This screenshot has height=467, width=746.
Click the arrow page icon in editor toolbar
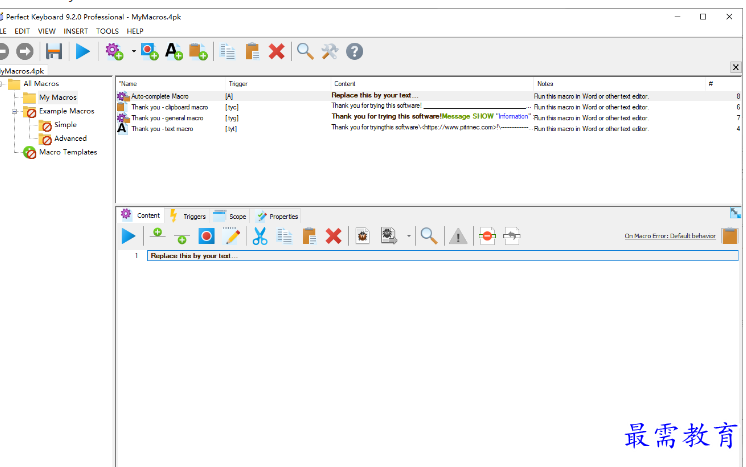(x=512, y=236)
